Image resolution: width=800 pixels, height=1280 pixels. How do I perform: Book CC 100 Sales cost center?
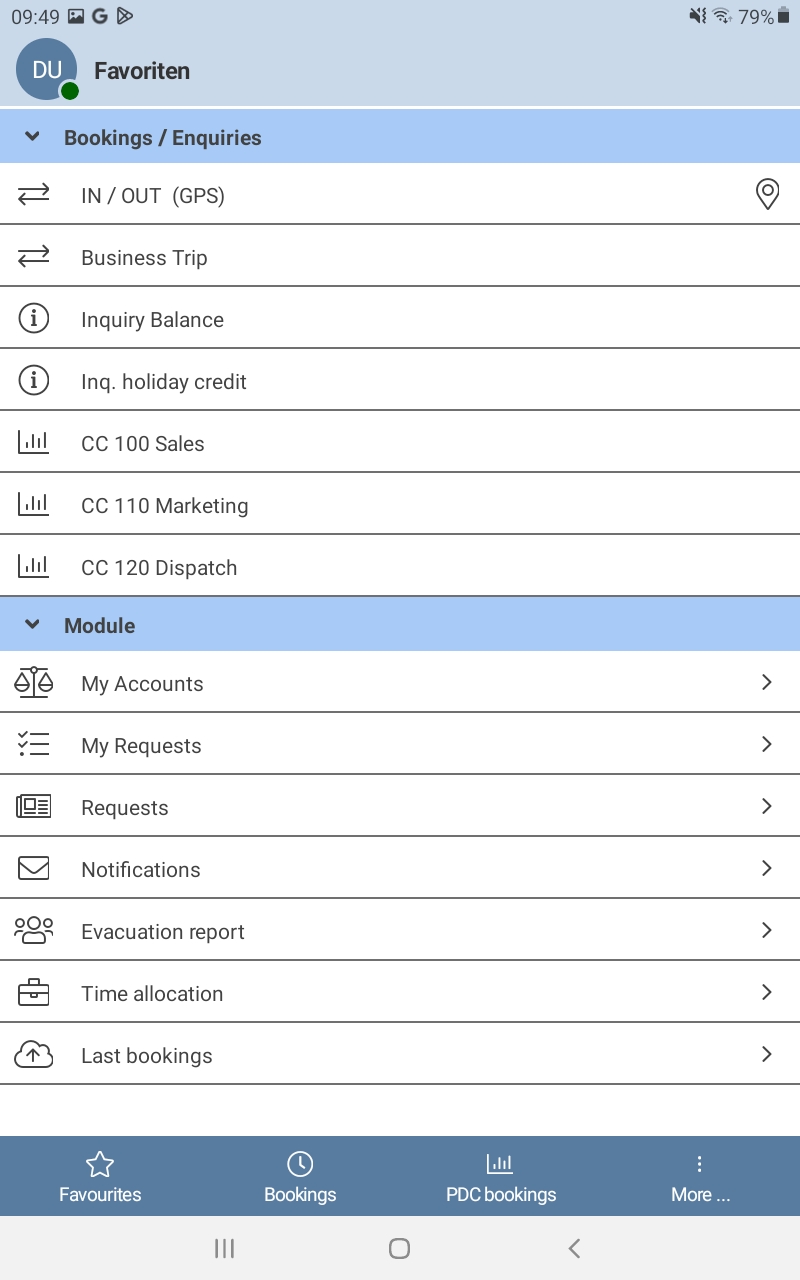click(x=400, y=443)
